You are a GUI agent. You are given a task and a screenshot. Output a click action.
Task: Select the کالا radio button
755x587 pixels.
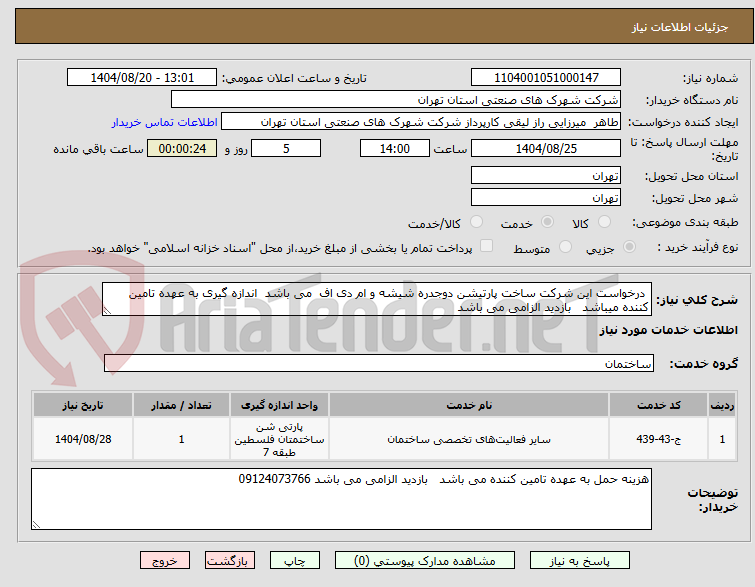coord(604,222)
